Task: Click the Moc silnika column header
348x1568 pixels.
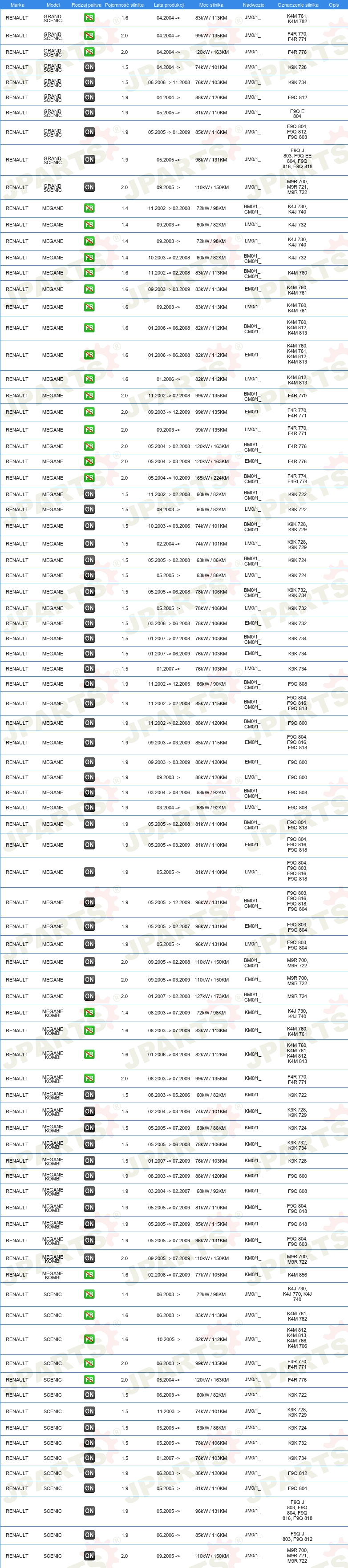Action: click(x=211, y=5)
